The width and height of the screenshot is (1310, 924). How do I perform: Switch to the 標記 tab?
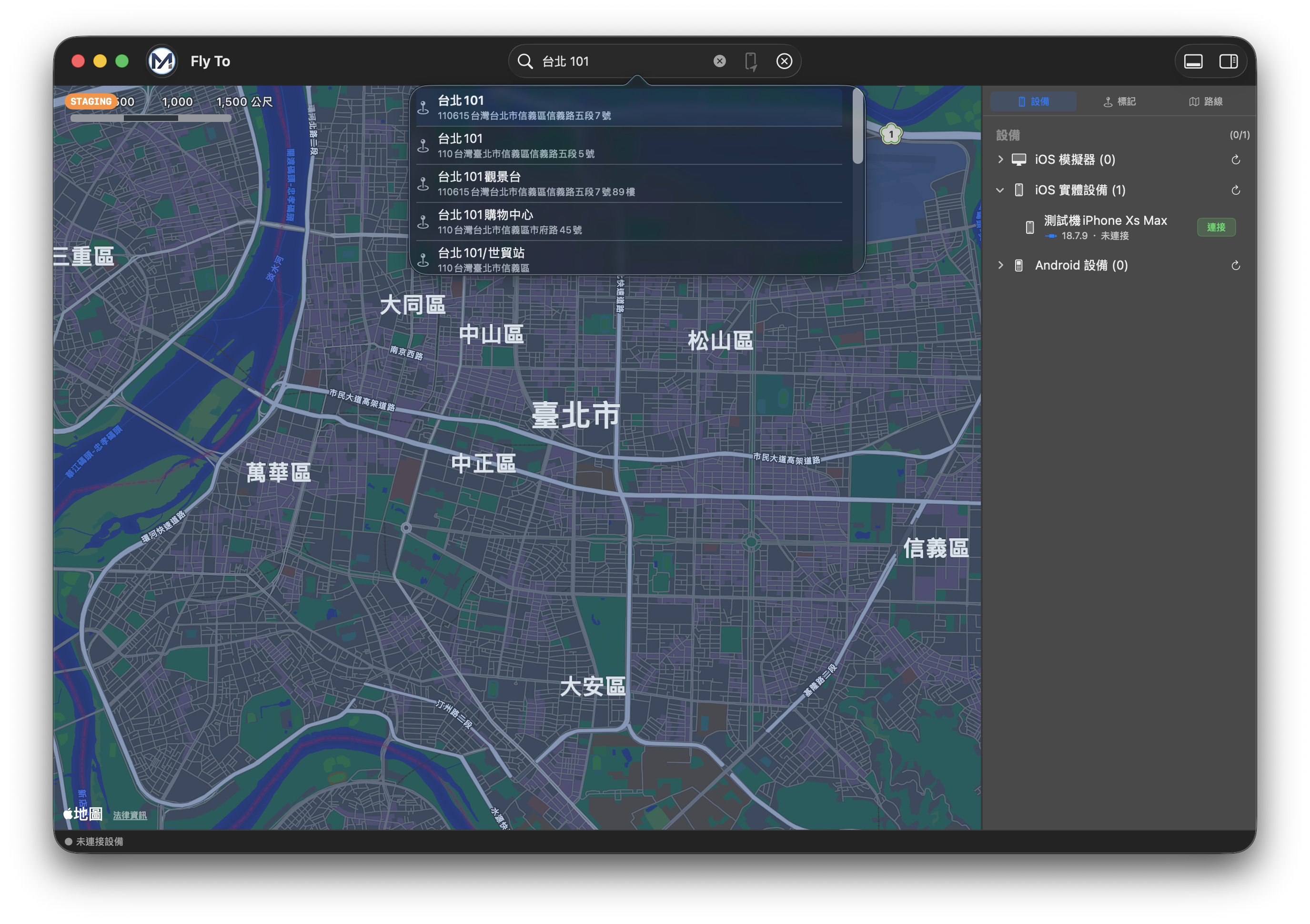(1119, 101)
